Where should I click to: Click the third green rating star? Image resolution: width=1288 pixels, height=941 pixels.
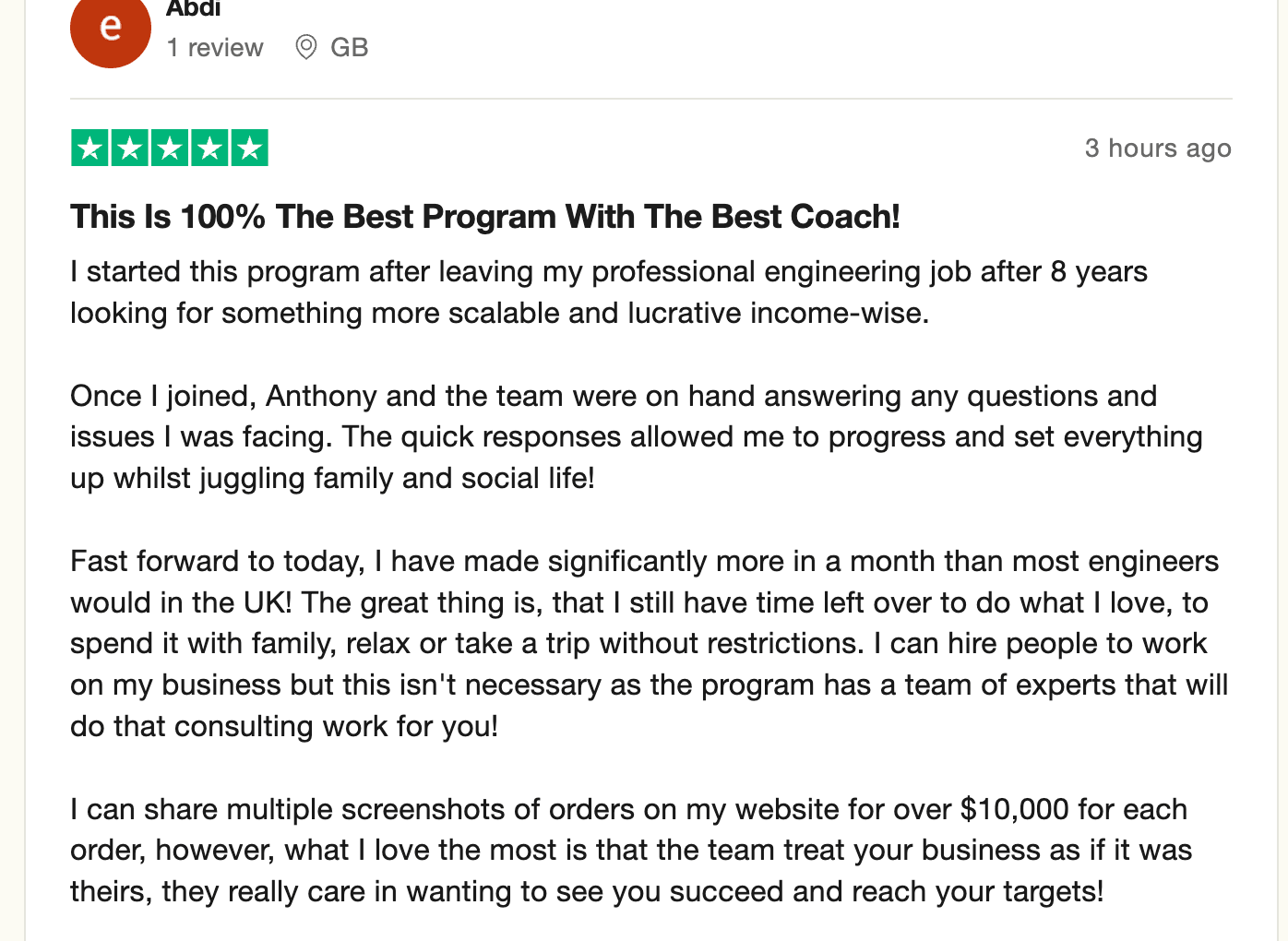tap(170, 148)
